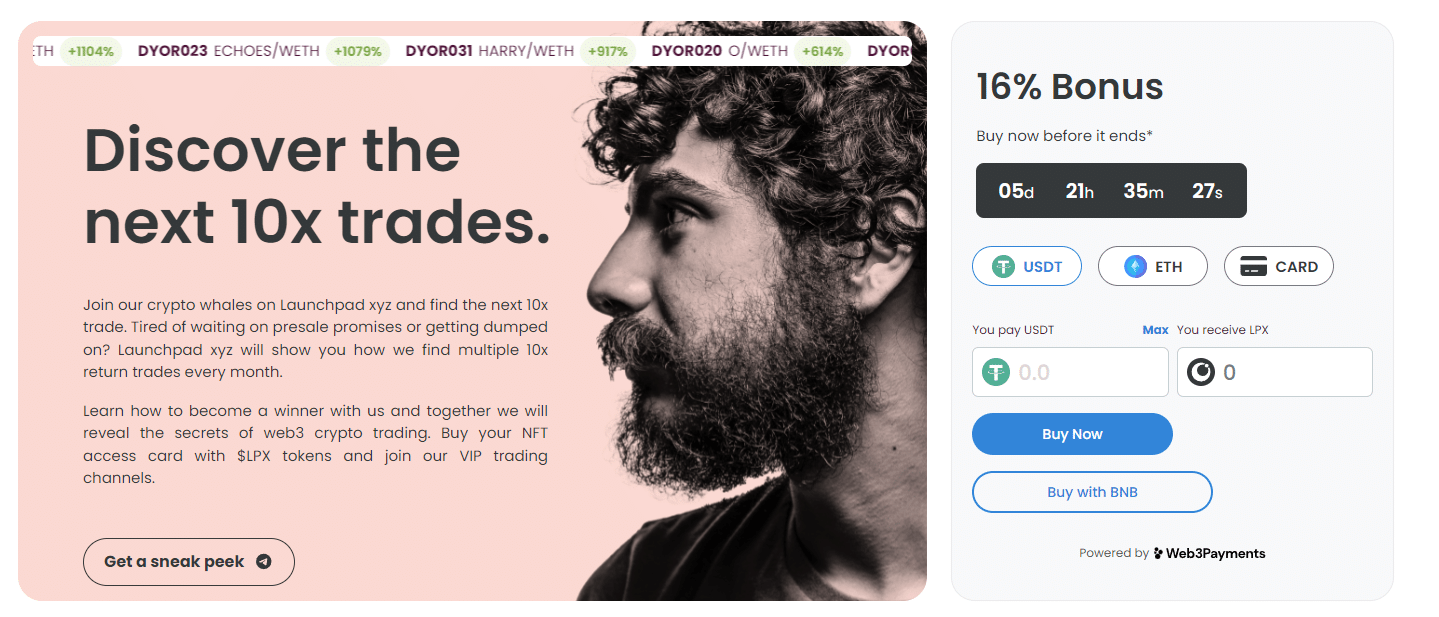Viewport: 1439px width, 617px height.
Task: Open the Get a sneak peek button
Action: coord(189,562)
